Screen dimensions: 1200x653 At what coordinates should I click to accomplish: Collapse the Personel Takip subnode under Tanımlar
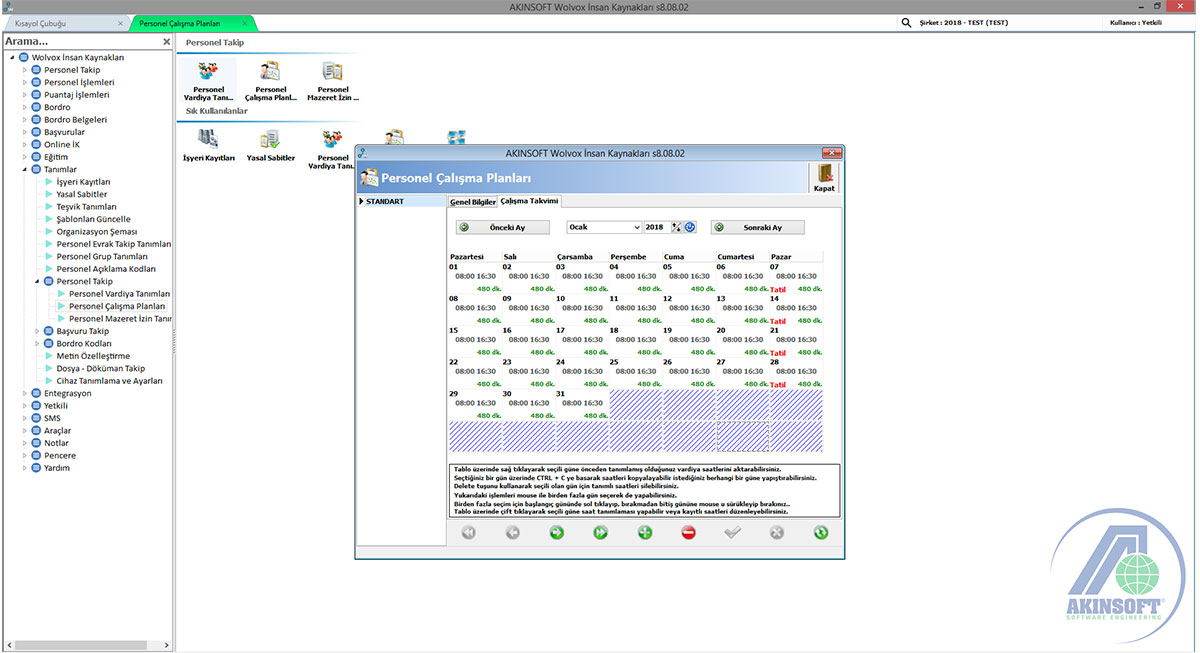(37, 282)
